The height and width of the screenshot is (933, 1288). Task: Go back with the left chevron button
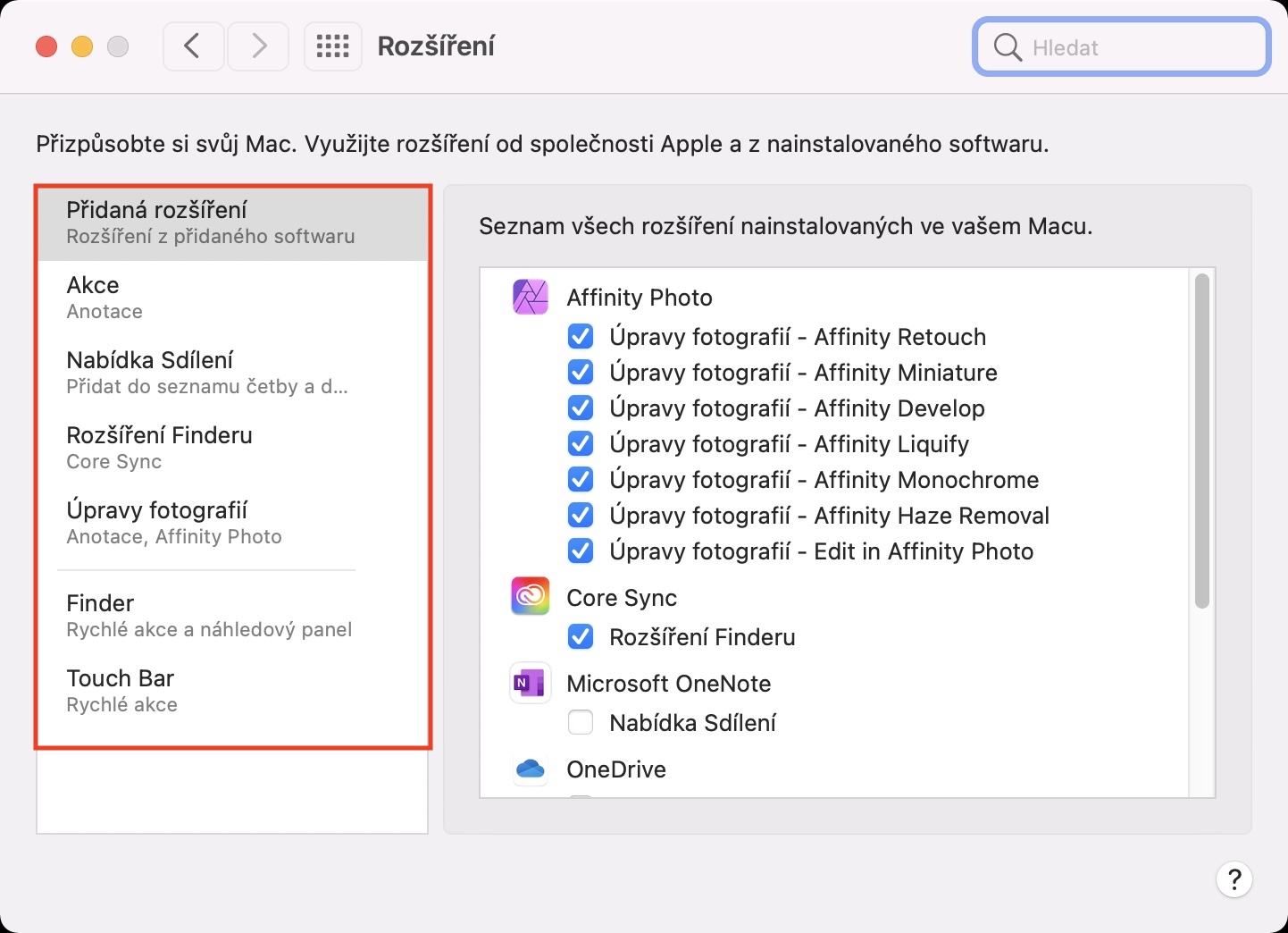coord(193,46)
